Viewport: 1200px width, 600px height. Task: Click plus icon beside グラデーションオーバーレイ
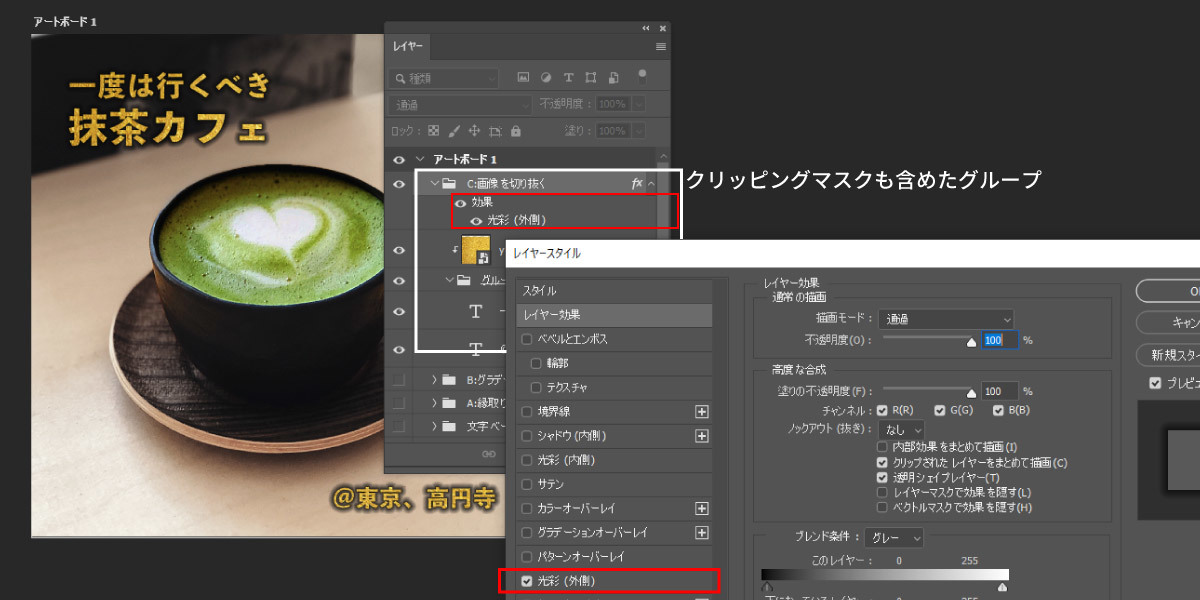[x=702, y=532]
